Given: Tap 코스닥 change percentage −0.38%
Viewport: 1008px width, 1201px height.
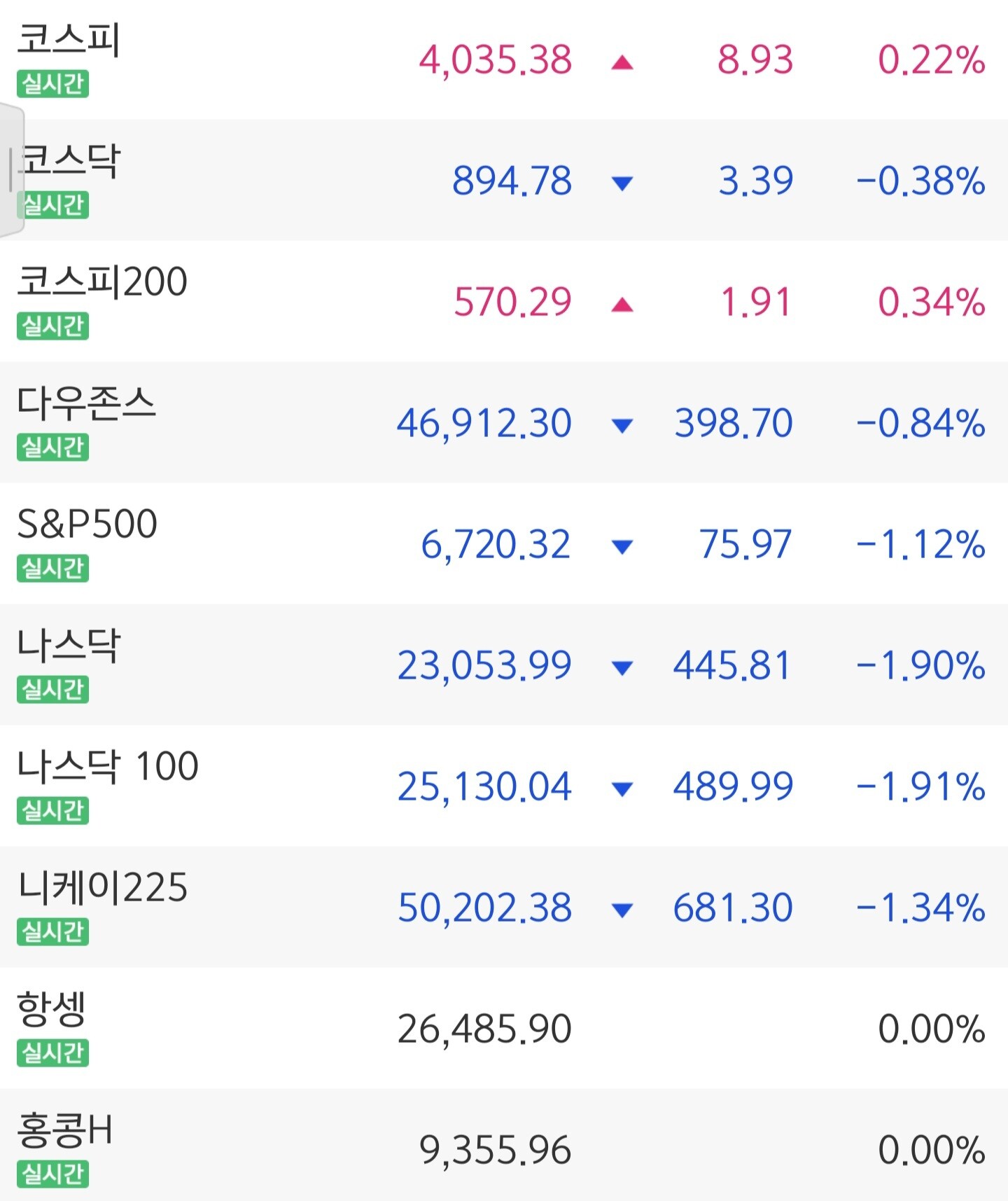Looking at the screenshot, I should pos(920,181).
